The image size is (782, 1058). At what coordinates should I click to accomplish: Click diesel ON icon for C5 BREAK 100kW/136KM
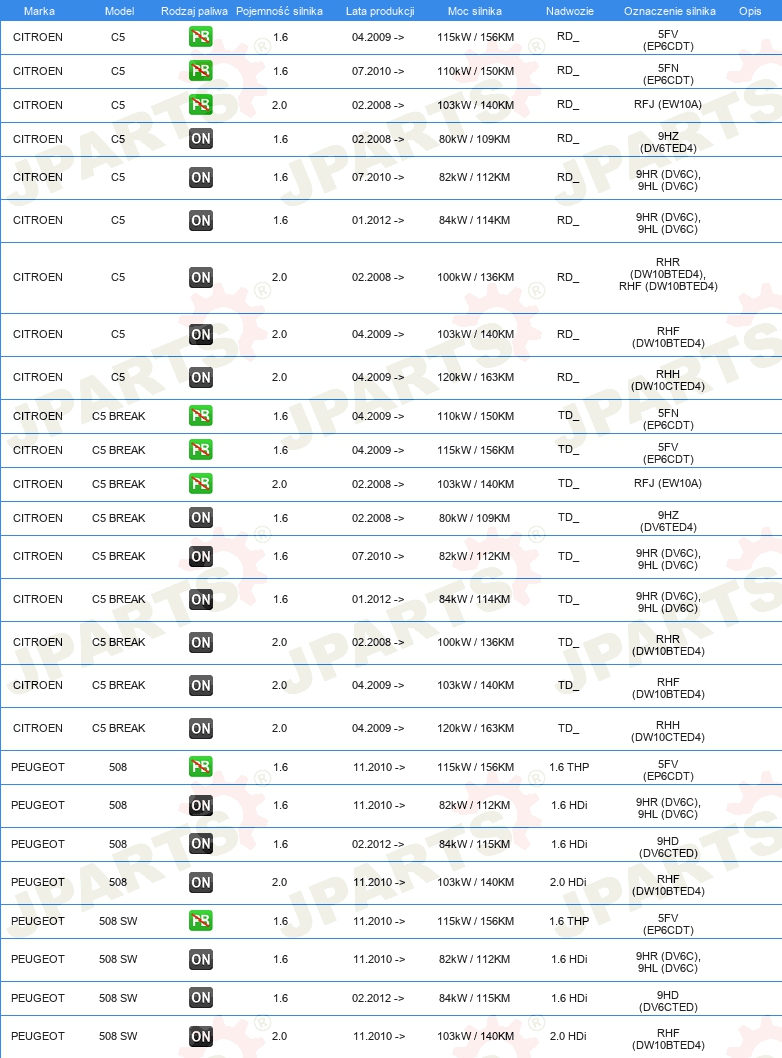(x=200, y=642)
